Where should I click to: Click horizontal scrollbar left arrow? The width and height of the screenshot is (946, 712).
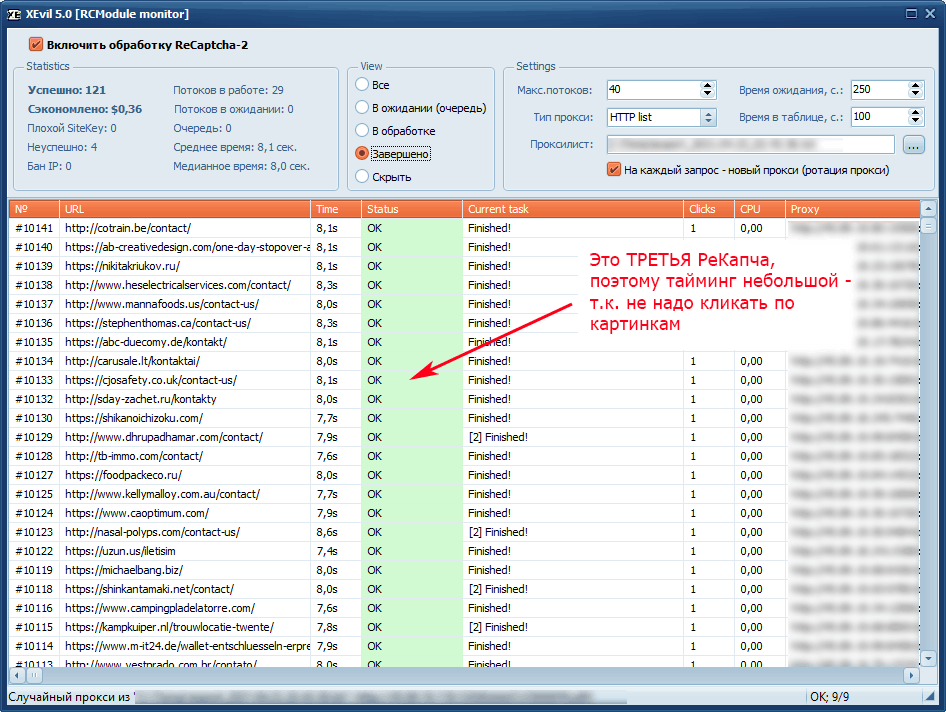click(x=17, y=675)
